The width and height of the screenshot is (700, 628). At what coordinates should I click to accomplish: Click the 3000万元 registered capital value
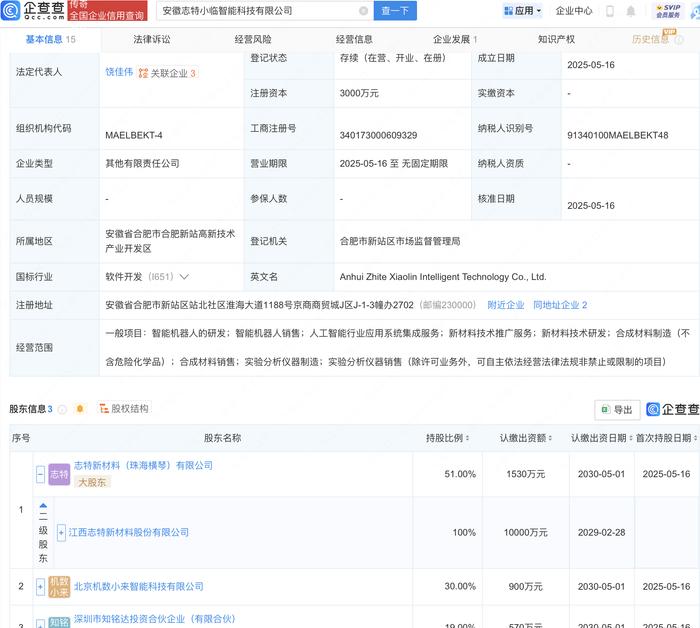[359, 93]
